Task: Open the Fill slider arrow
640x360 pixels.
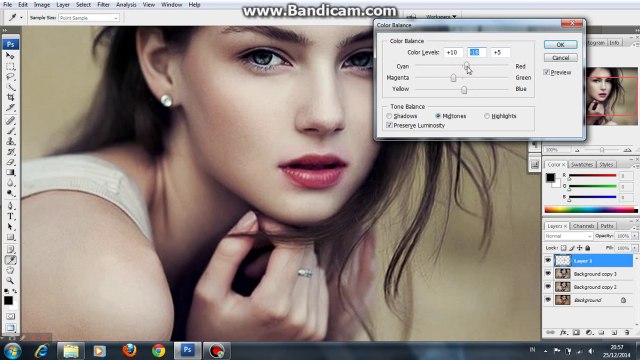Action: 634,248
